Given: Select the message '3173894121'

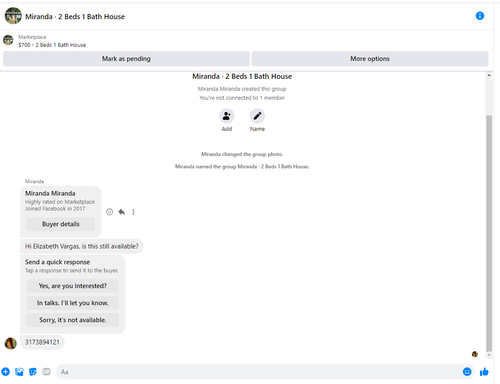Looking at the screenshot, I should (x=42, y=342).
